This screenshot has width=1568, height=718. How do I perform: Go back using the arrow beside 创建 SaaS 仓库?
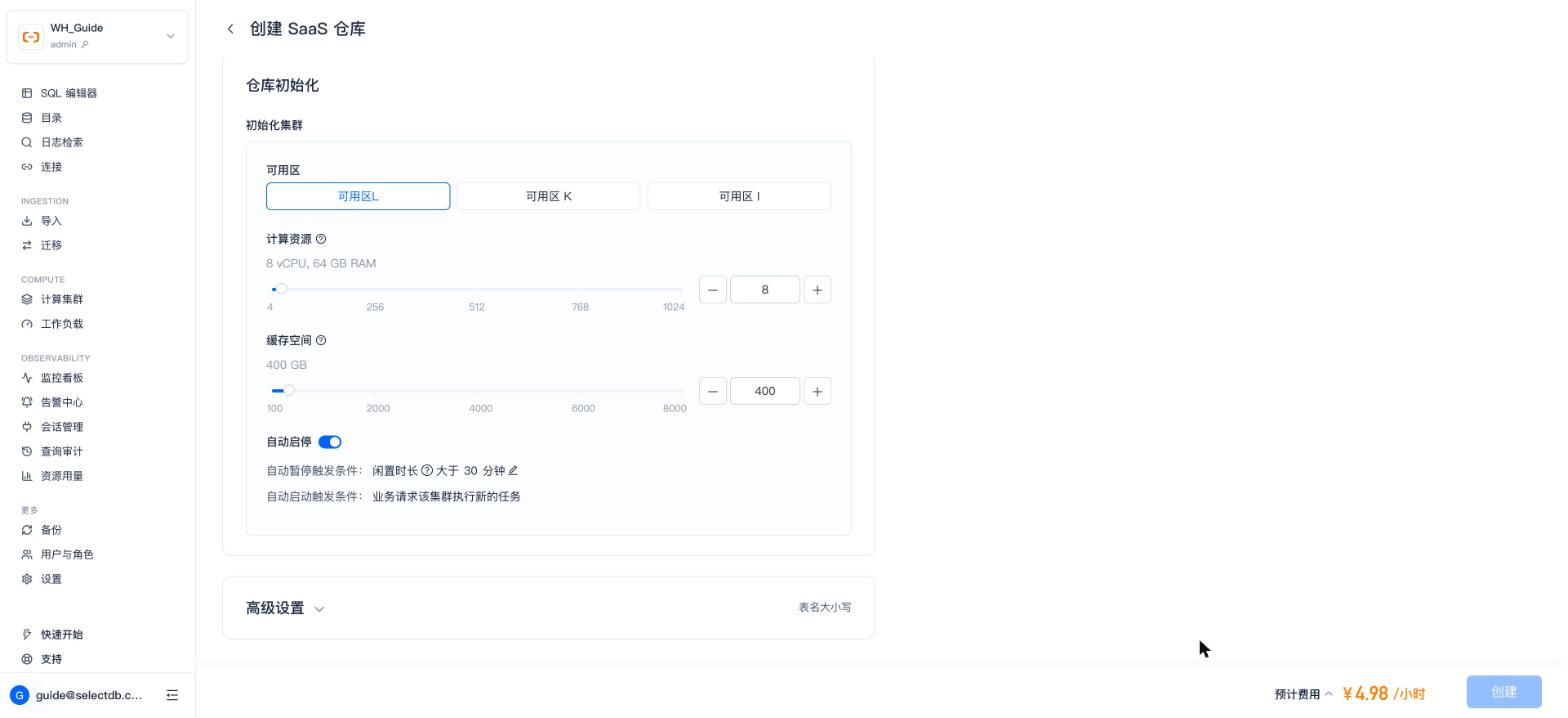click(x=230, y=29)
